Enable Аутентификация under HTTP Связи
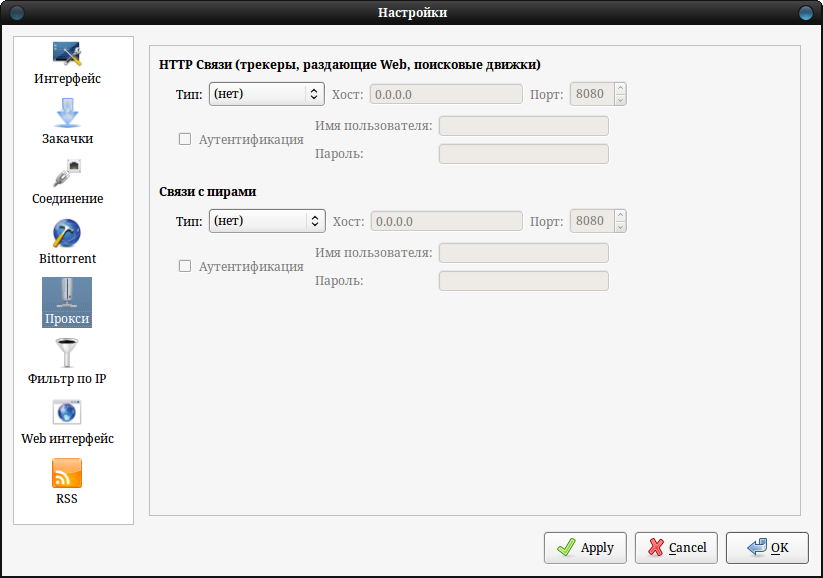The image size is (823, 578). pyautogui.click(x=185, y=139)
